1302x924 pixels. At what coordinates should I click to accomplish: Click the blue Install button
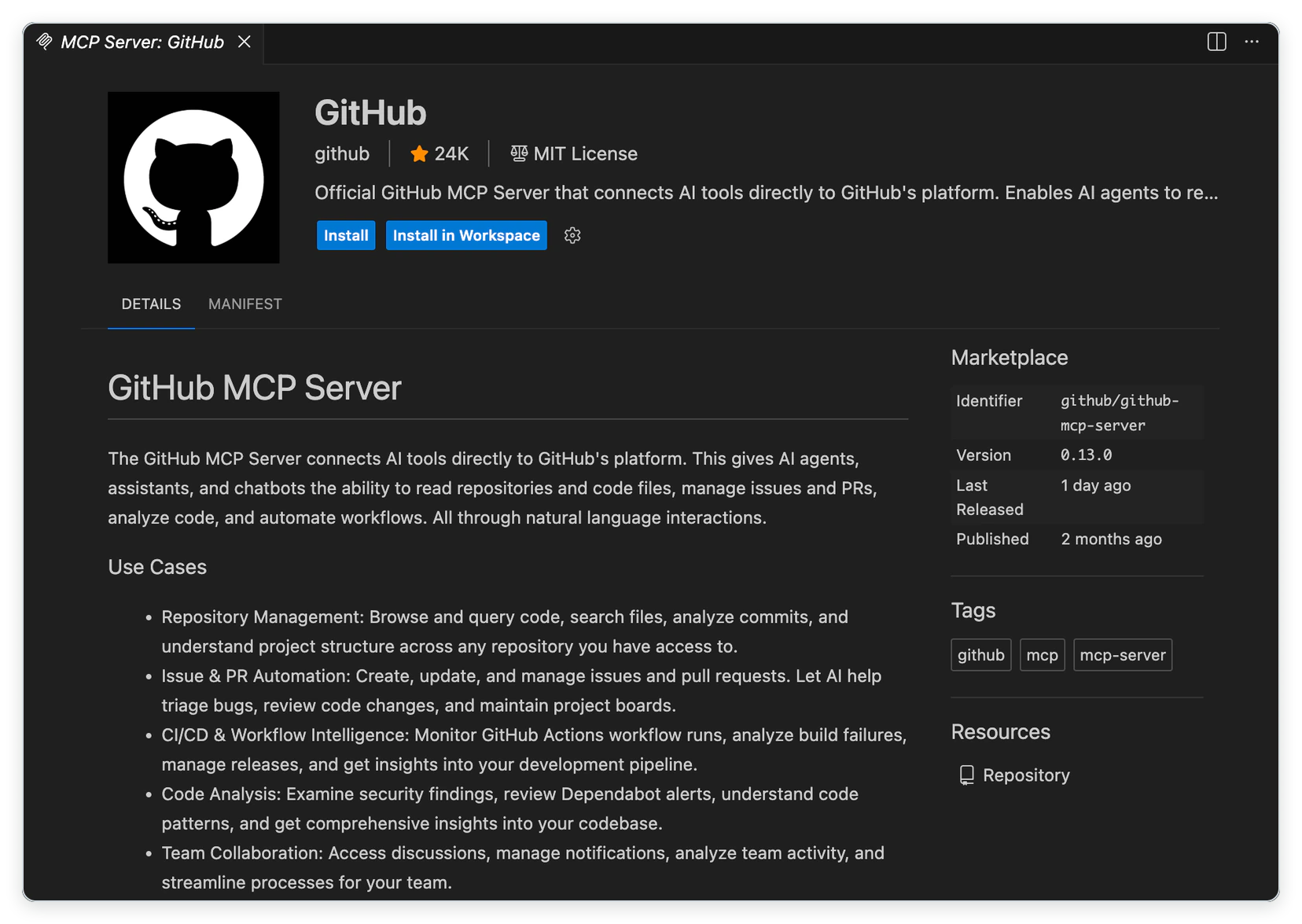[346, 235]
